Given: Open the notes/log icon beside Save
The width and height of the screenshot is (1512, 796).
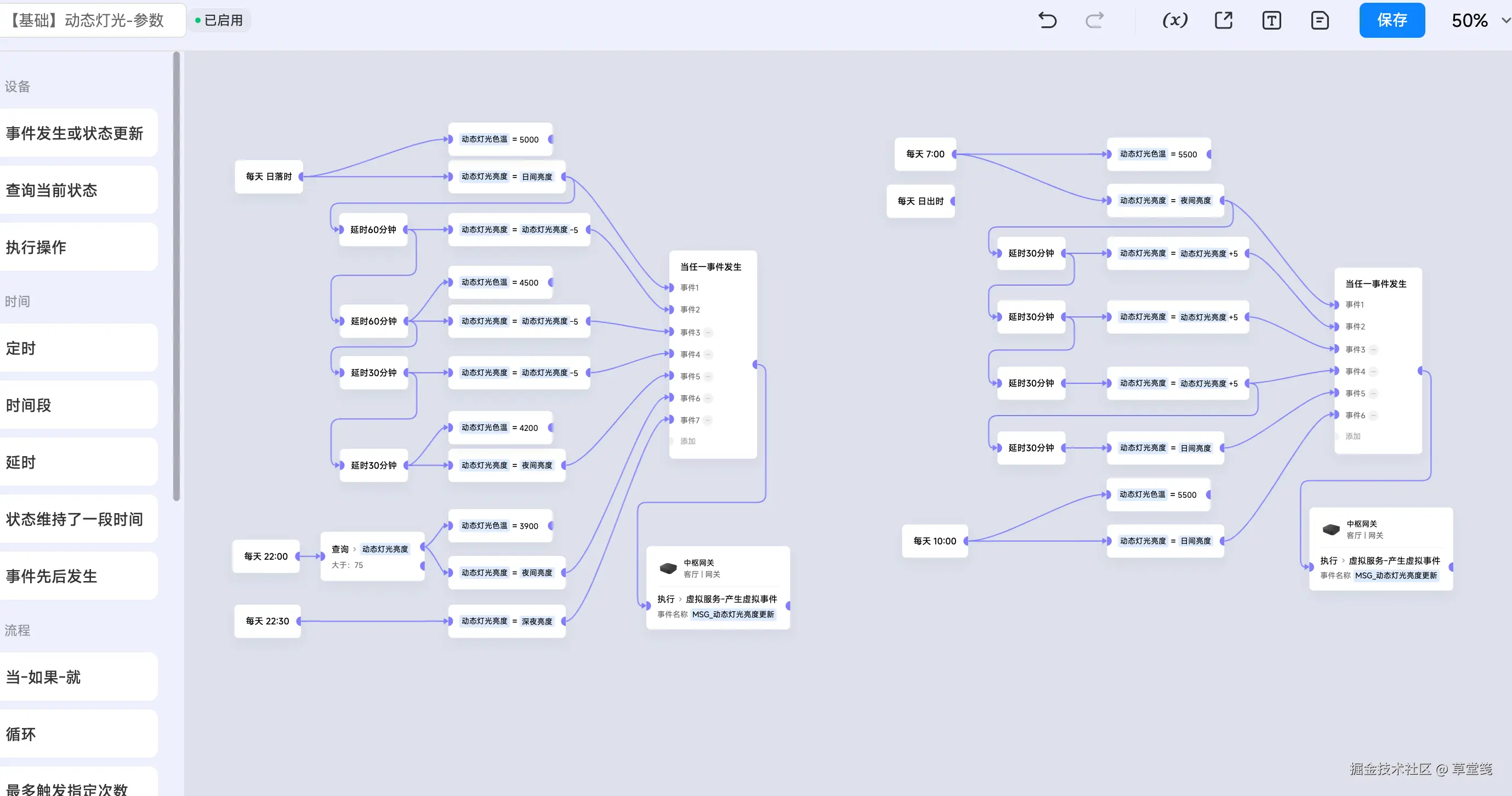Looking at the screenshot, I should 1320,20.
